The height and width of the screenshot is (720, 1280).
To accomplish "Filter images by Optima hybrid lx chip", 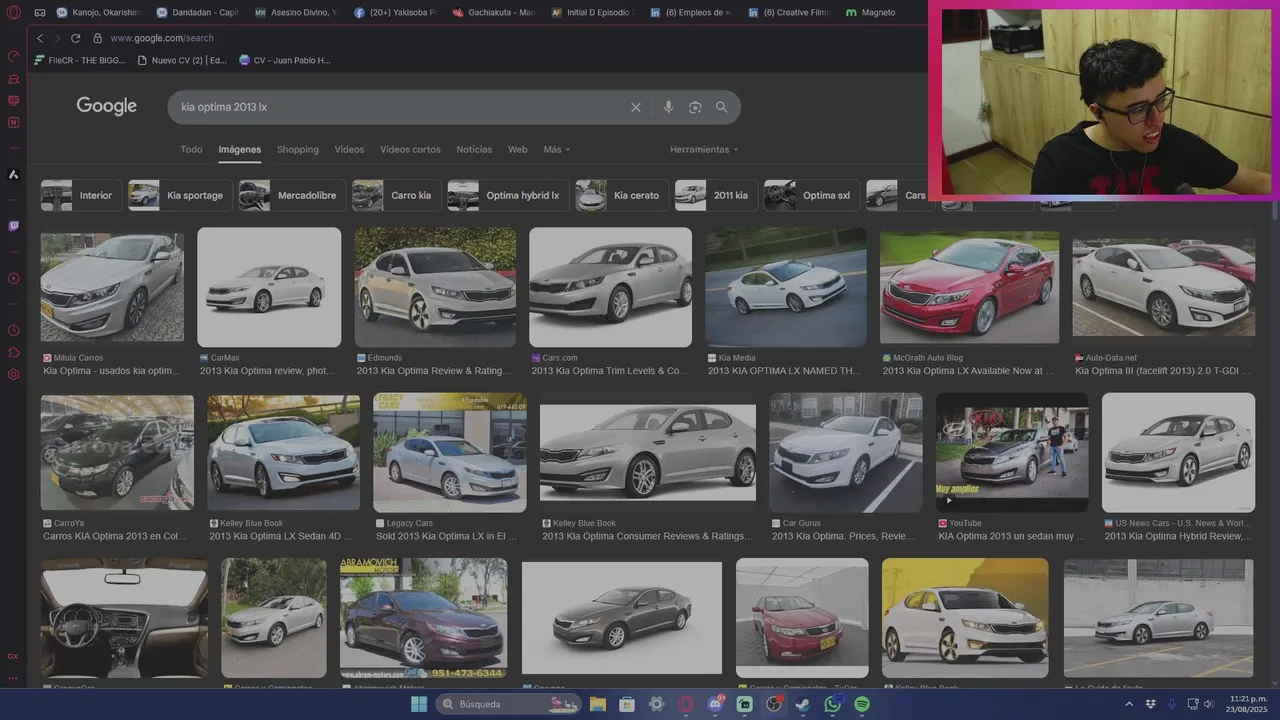I will click(x=509, y=195).
